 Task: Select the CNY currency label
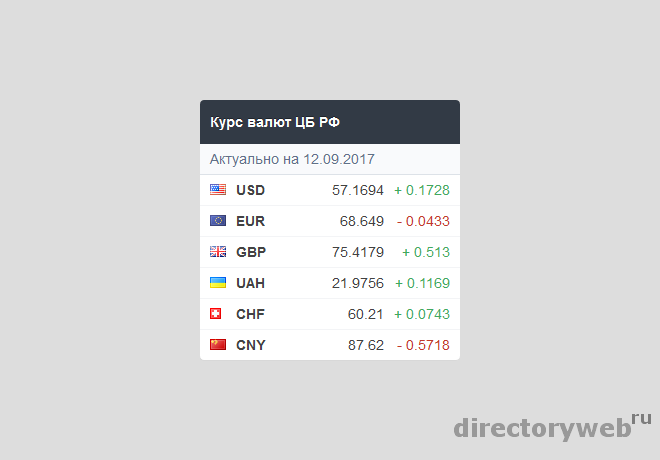251,345
